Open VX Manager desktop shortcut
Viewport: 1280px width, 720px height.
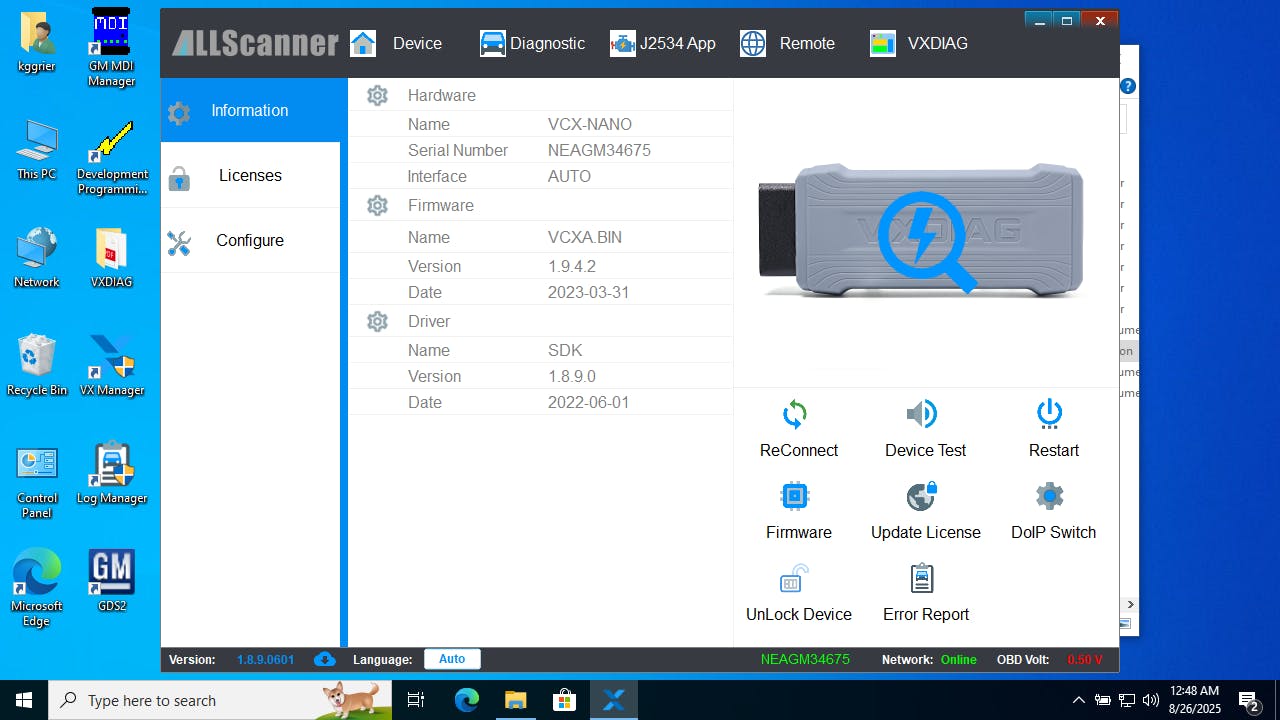pyautogui.click(x=111, y=365)
